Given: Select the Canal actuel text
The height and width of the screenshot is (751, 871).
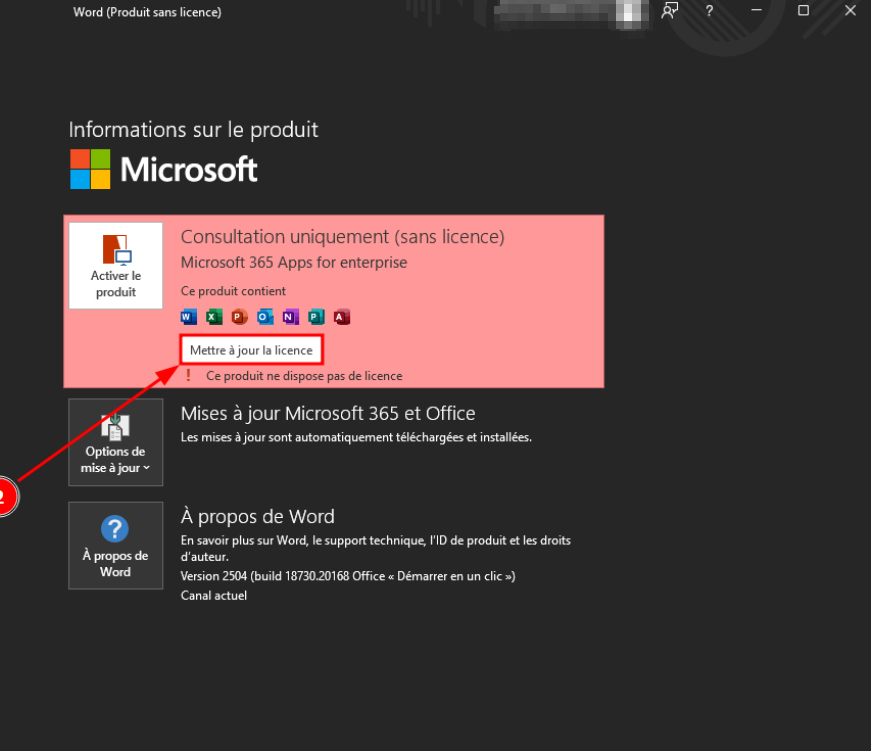Looking at the screenshot, I should (214, 595).
